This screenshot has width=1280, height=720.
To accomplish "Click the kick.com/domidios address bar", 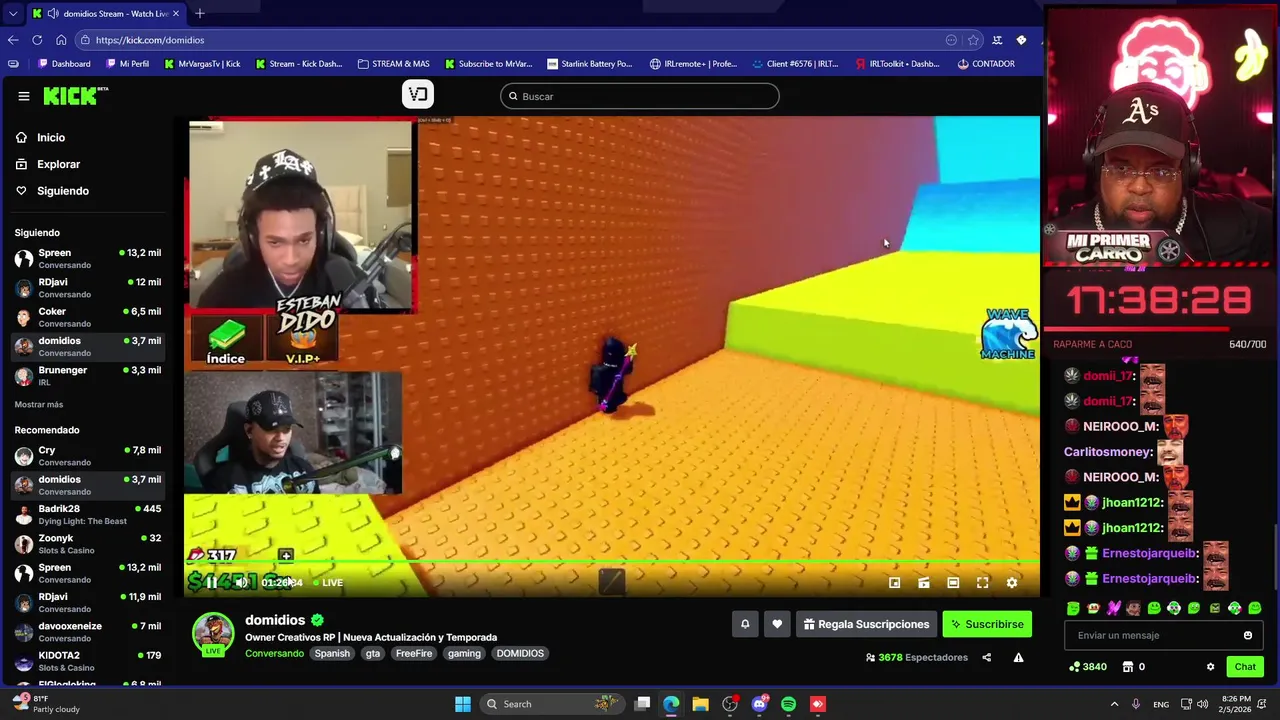I will pyautogui.click(x=510, y=40).
